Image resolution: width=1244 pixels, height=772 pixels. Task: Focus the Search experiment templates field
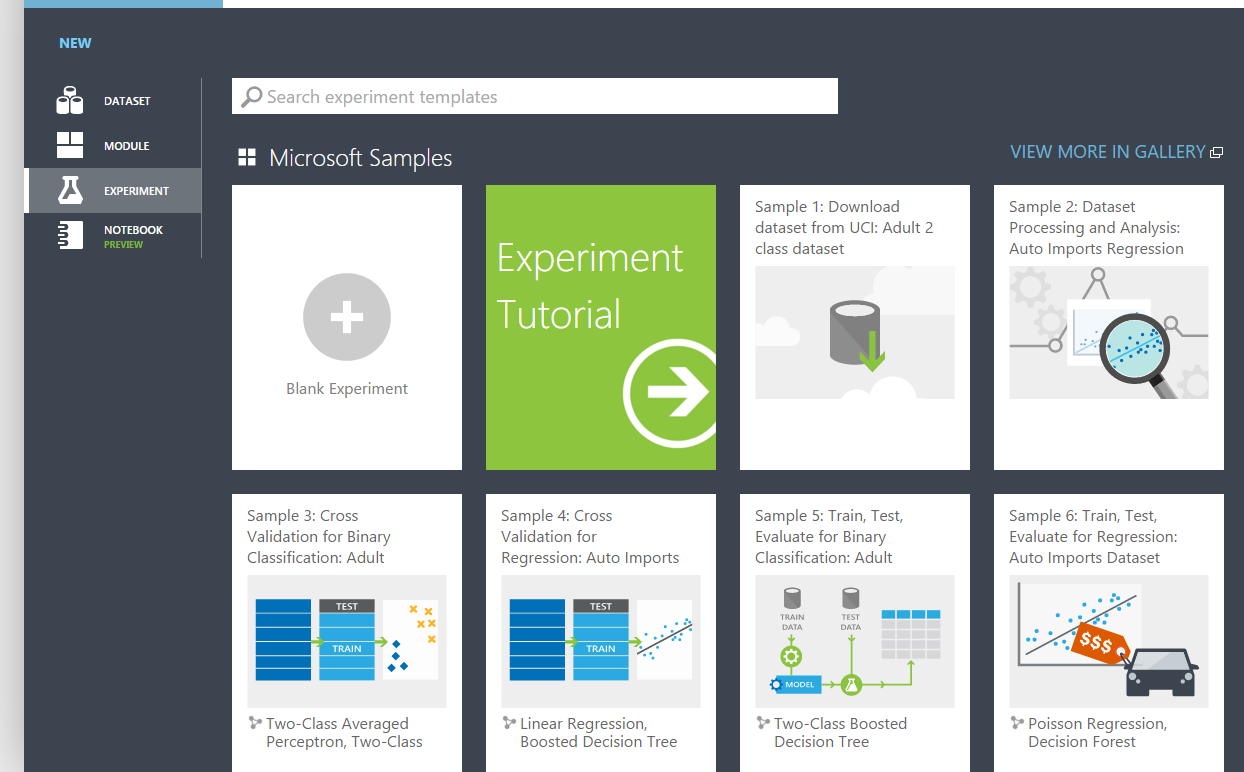[x=535, y=97]
